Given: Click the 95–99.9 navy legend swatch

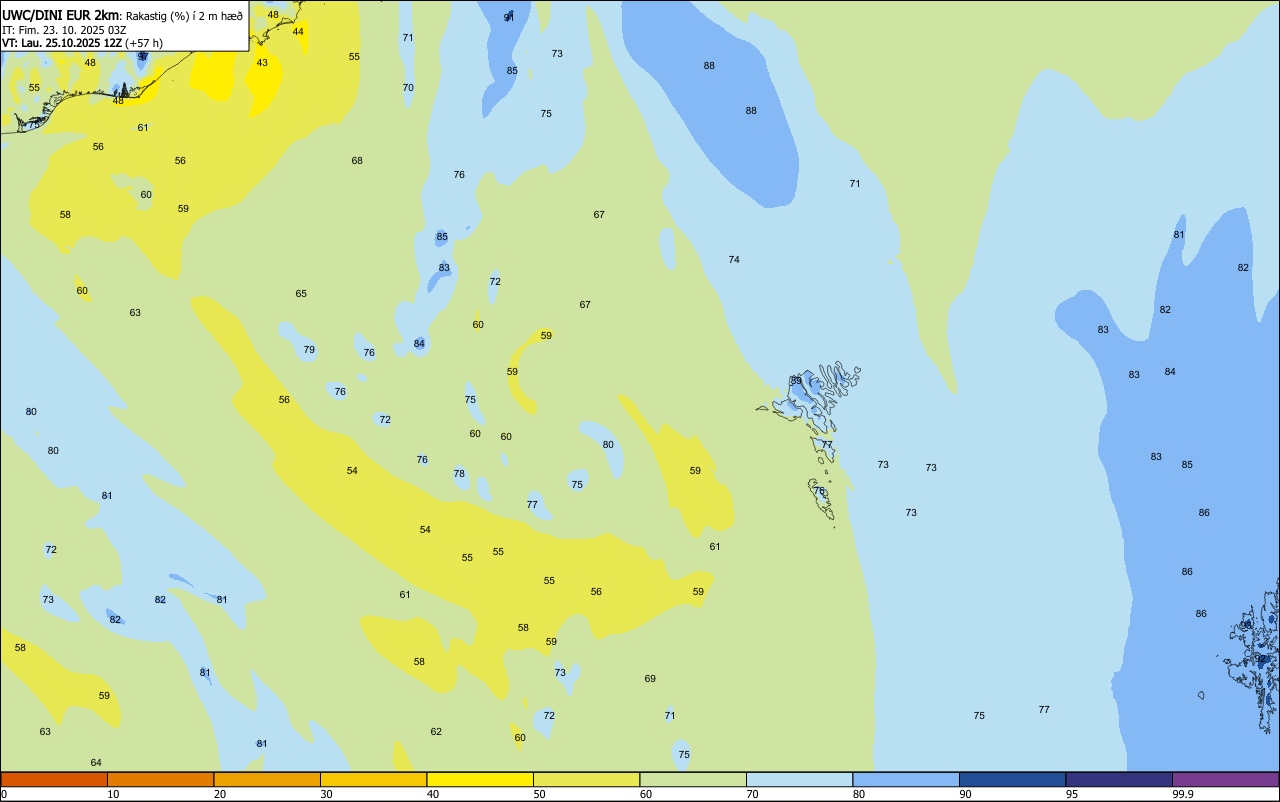Looking at the screenshot, I should [1119, 779].
